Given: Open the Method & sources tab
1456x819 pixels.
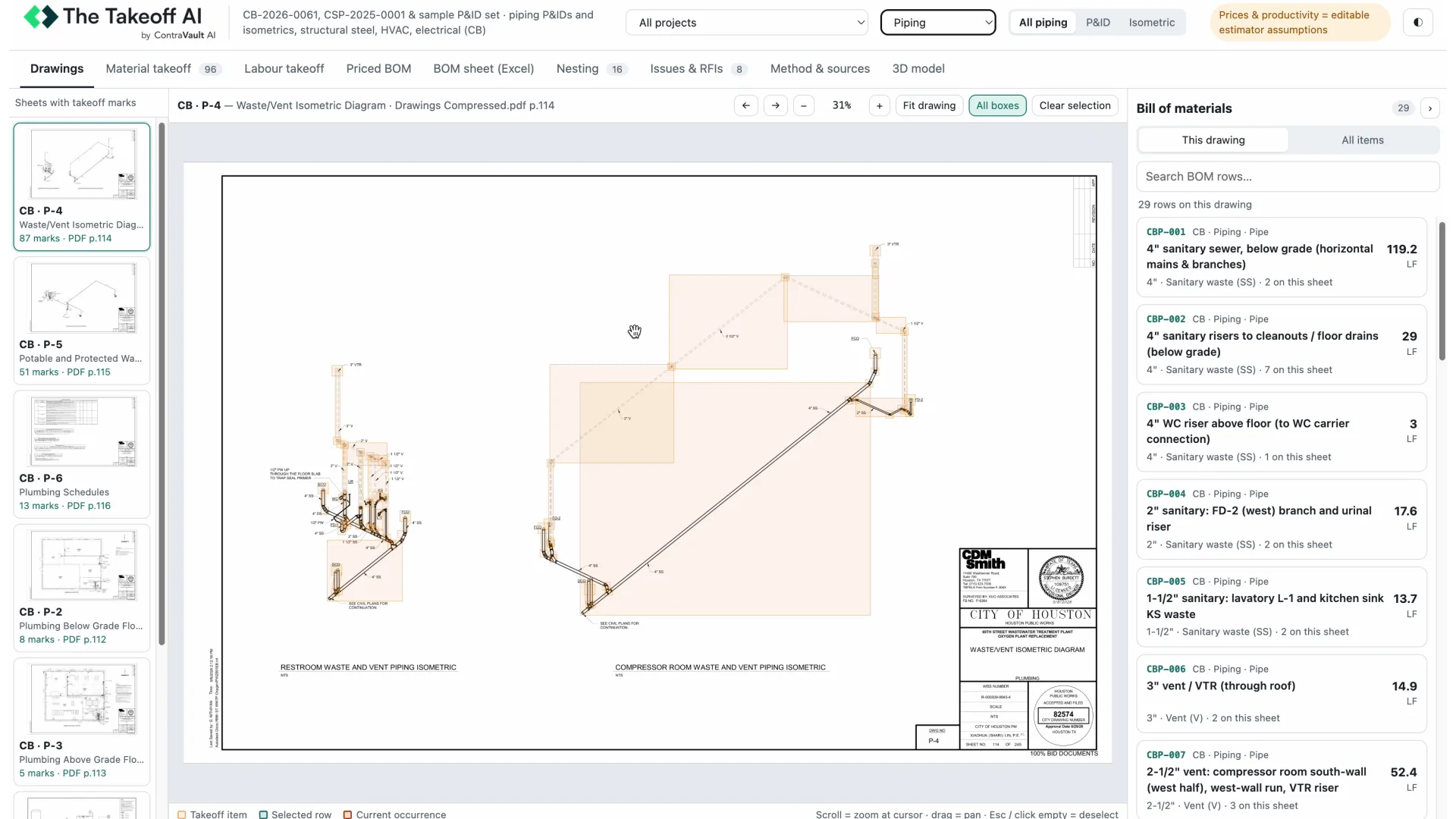Looking at the screenshot, I should tap(820, 69).
